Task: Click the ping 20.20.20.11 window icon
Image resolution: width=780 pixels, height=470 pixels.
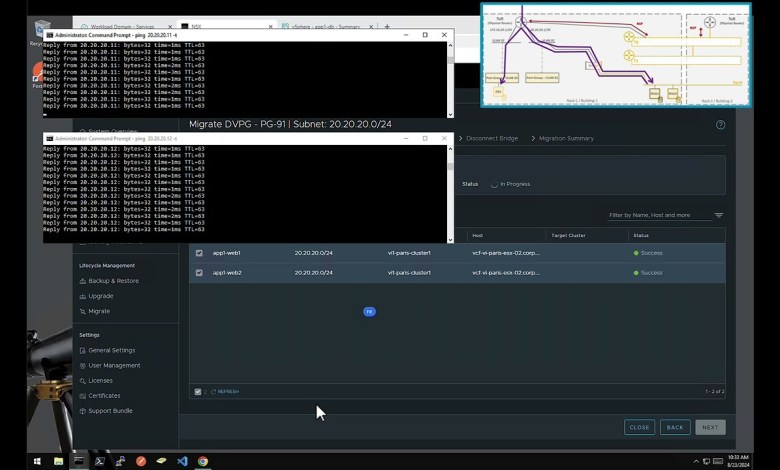Action: 49,35
